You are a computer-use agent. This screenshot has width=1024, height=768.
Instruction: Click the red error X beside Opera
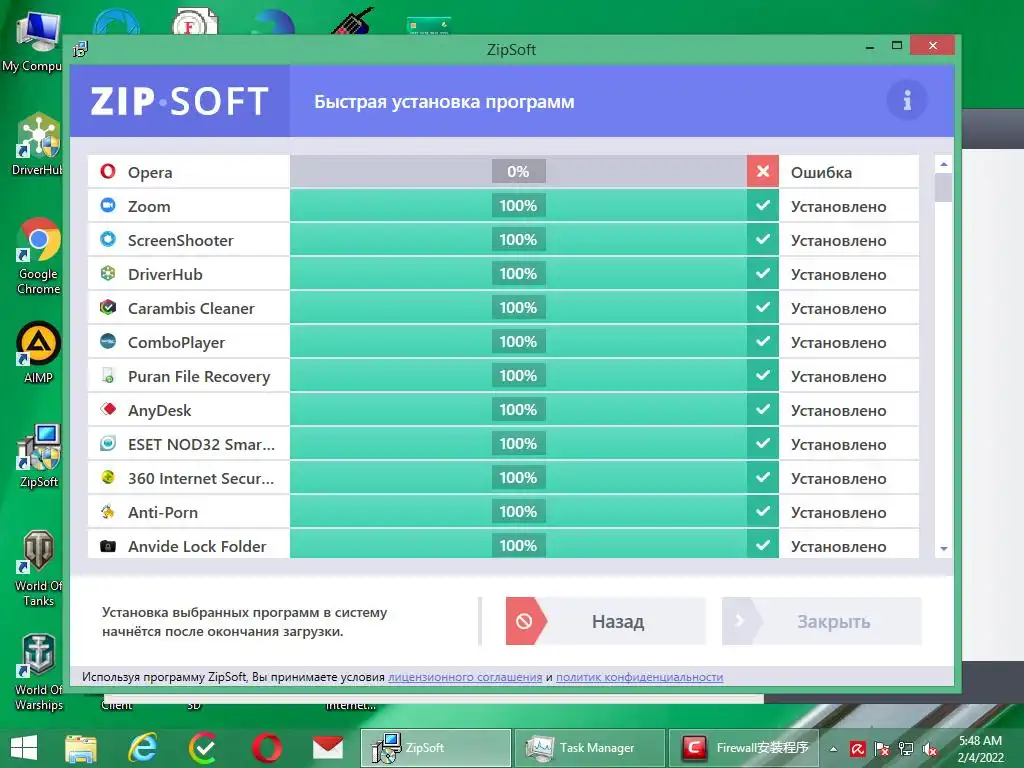coord(763,172)
